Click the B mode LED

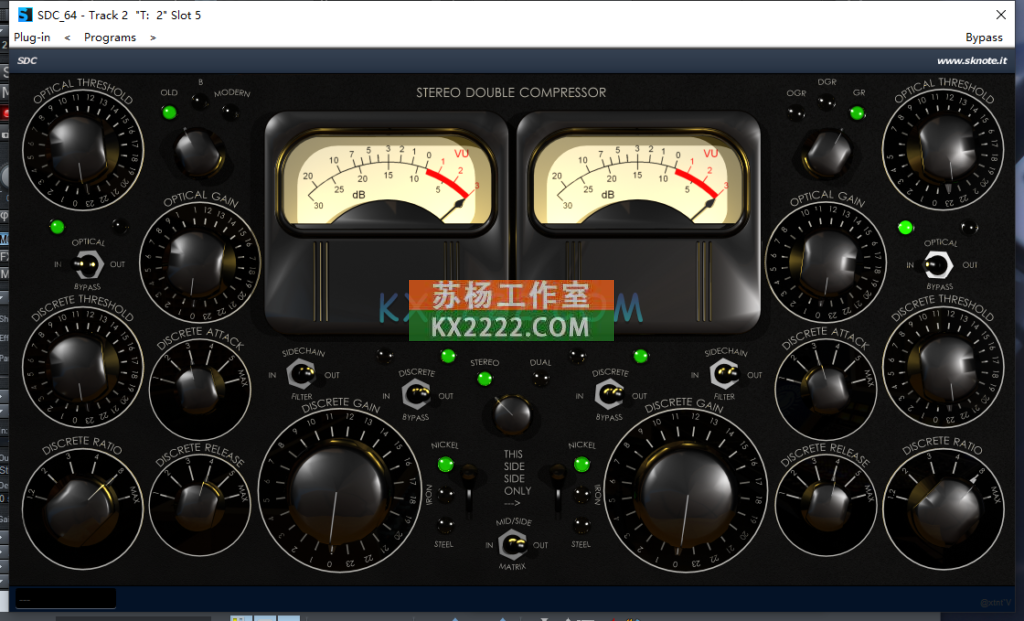click(199, 101)
